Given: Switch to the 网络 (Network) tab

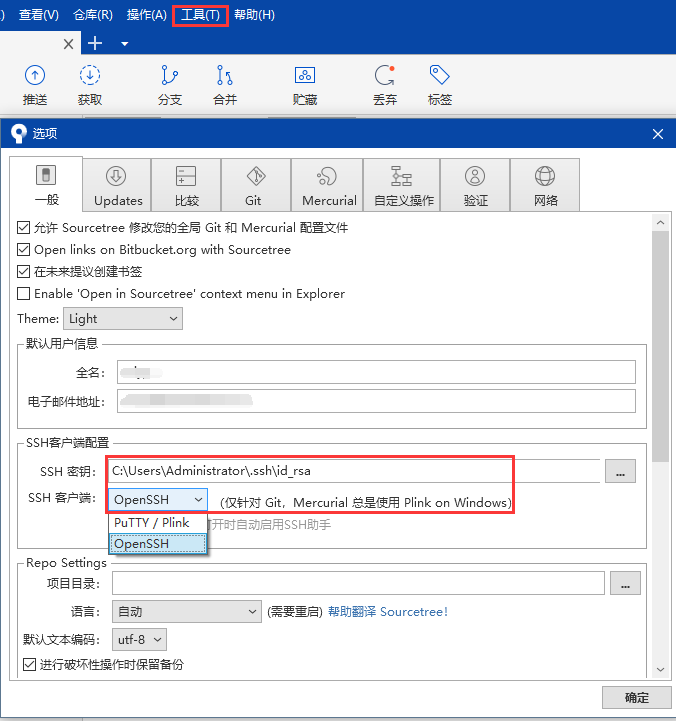Looking at the screenshot, I should pyautogui.click(x=545, y=185).
